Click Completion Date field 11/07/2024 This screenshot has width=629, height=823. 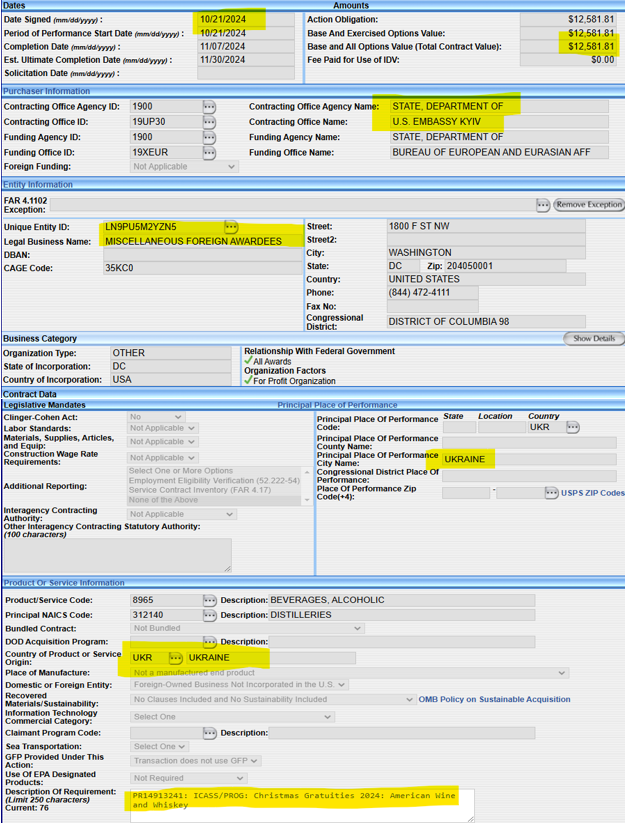tap(246, 47)
